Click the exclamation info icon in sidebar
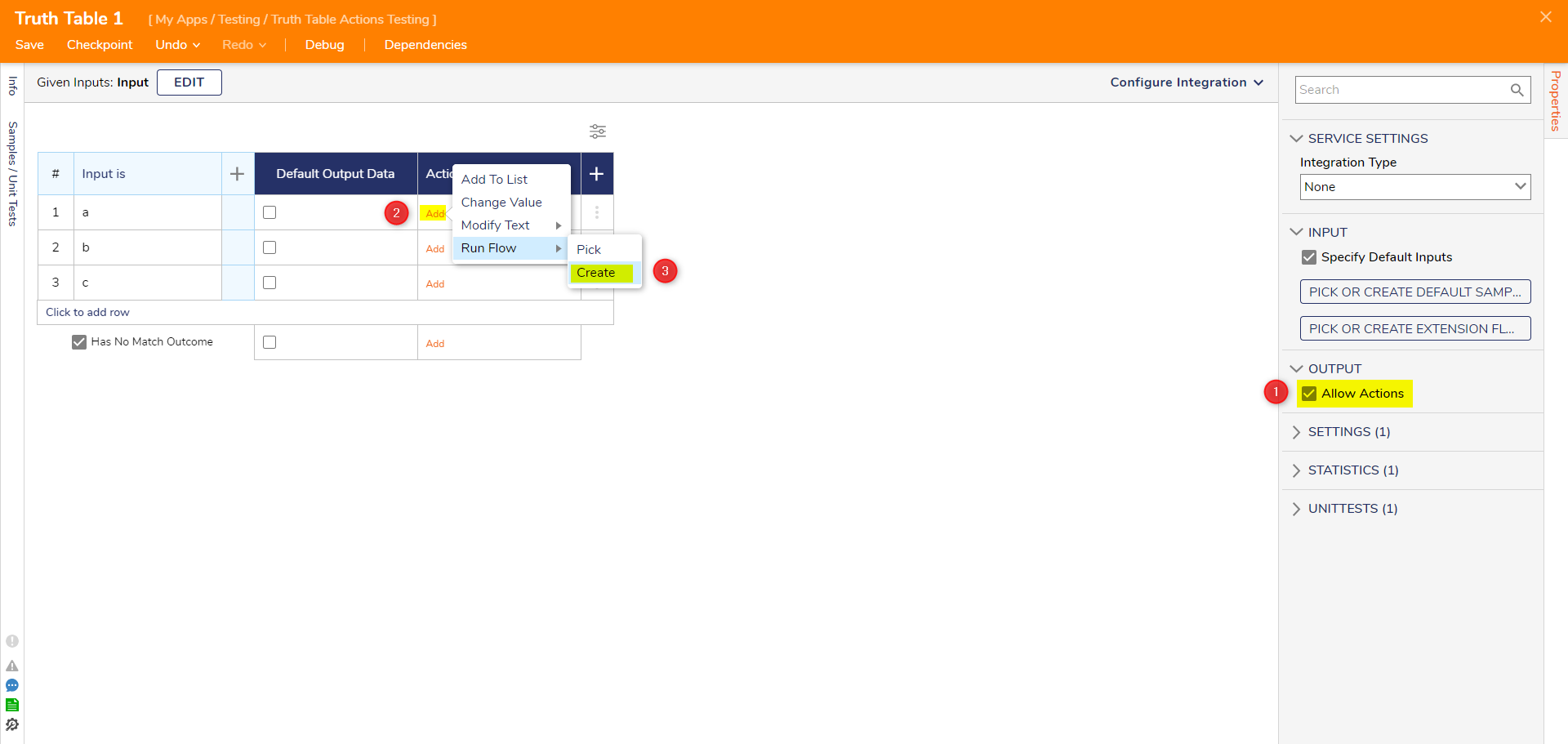The height and width of the screenshot is (744, 1568). pos(12,641)
